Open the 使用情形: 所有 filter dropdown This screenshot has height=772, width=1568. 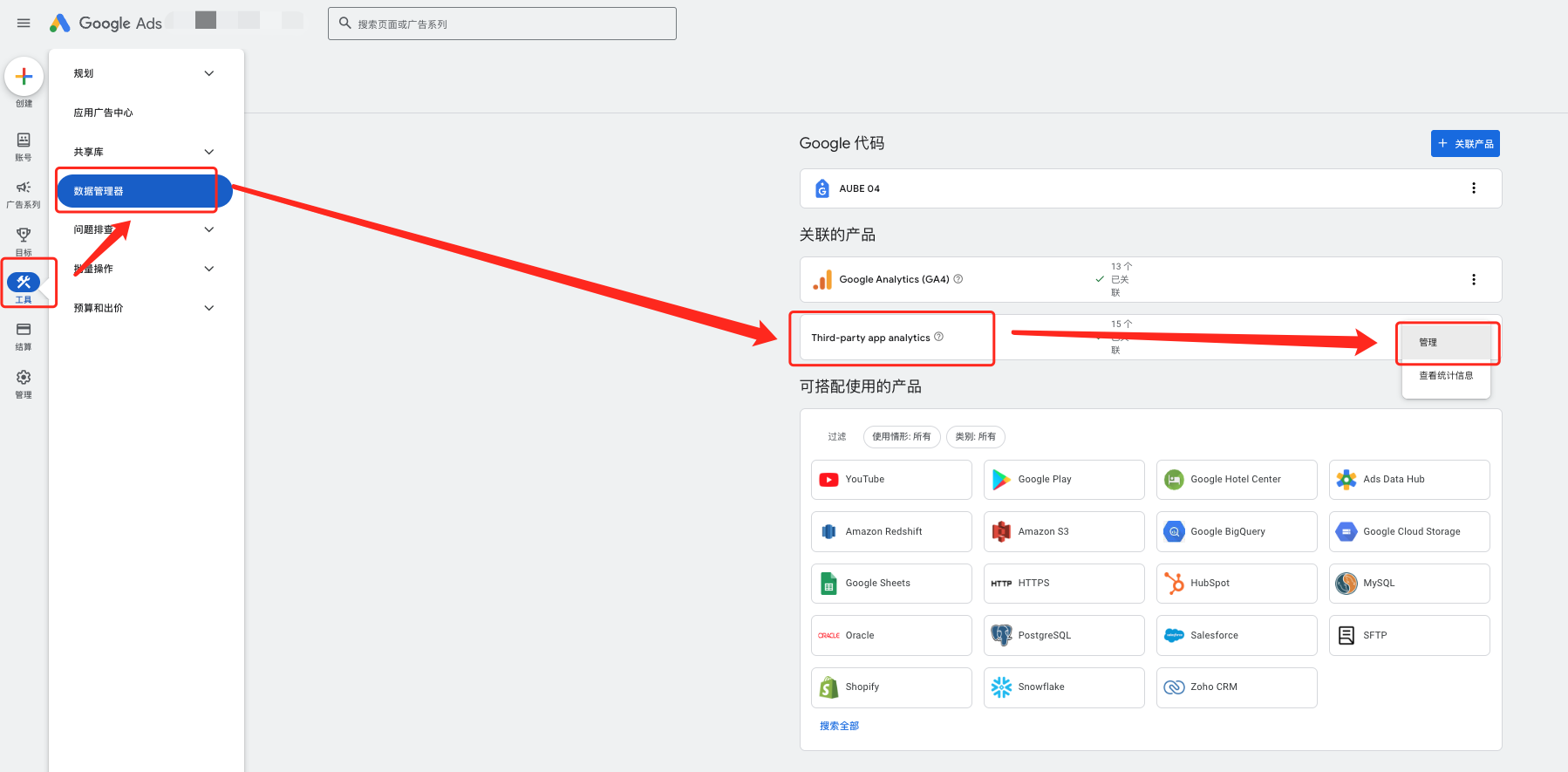coord(902,436)
